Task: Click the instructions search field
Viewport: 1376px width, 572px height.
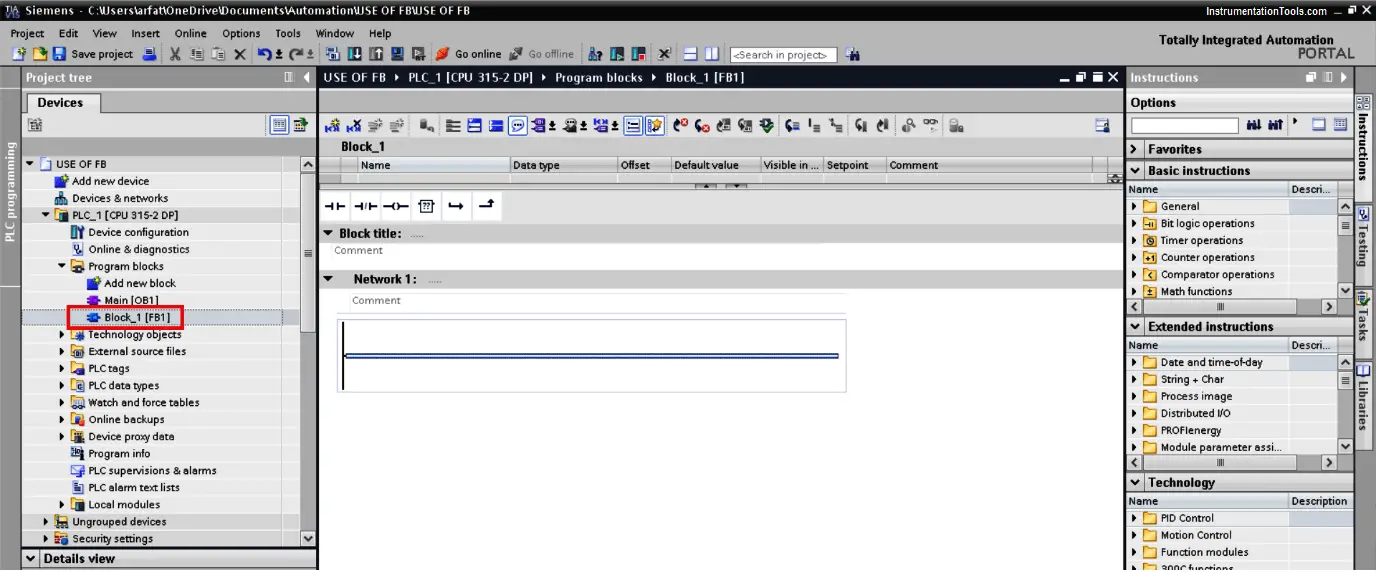Action: 1184,125
